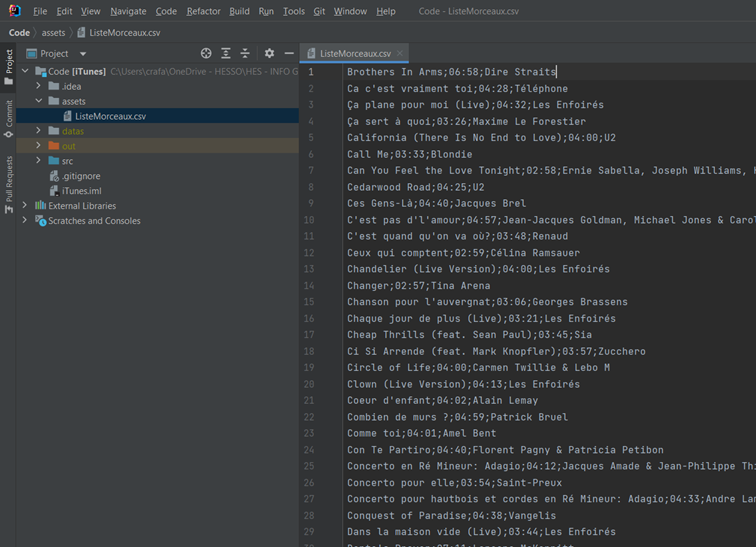Hide the Project tool window with minus icon

[x=289, y=53]
